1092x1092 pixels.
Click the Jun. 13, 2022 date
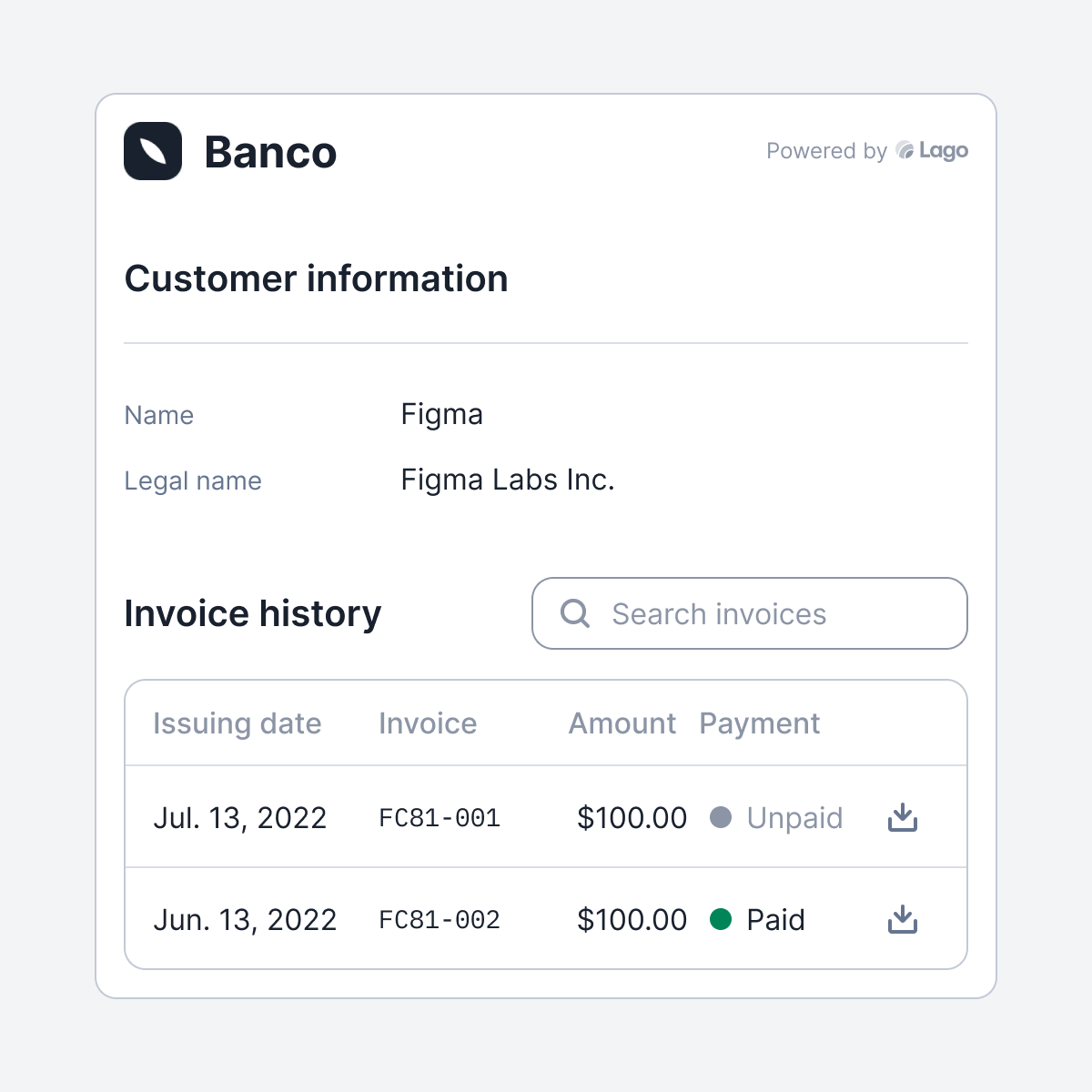(245, 920)
